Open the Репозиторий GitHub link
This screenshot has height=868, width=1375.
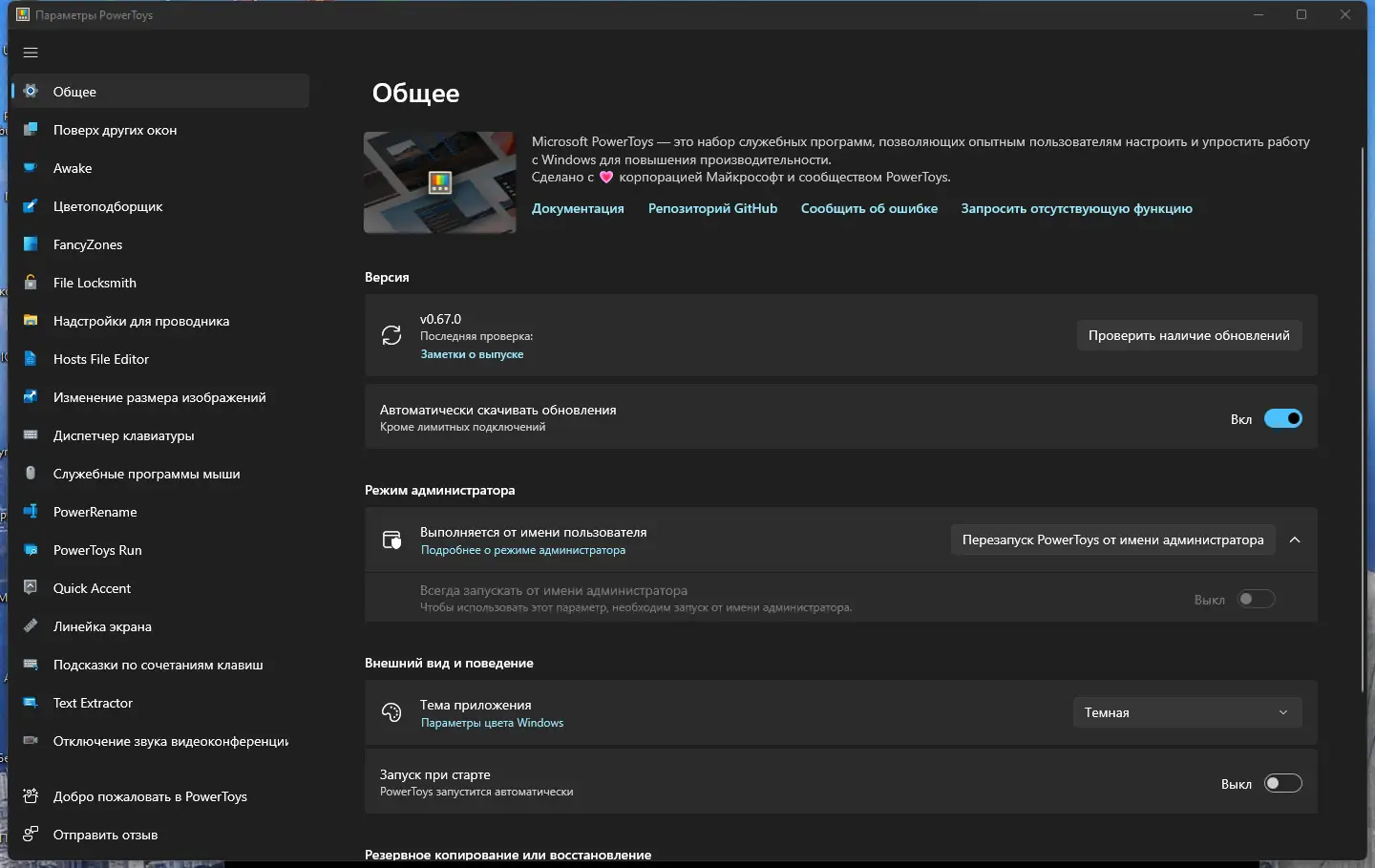pos(712,208)
